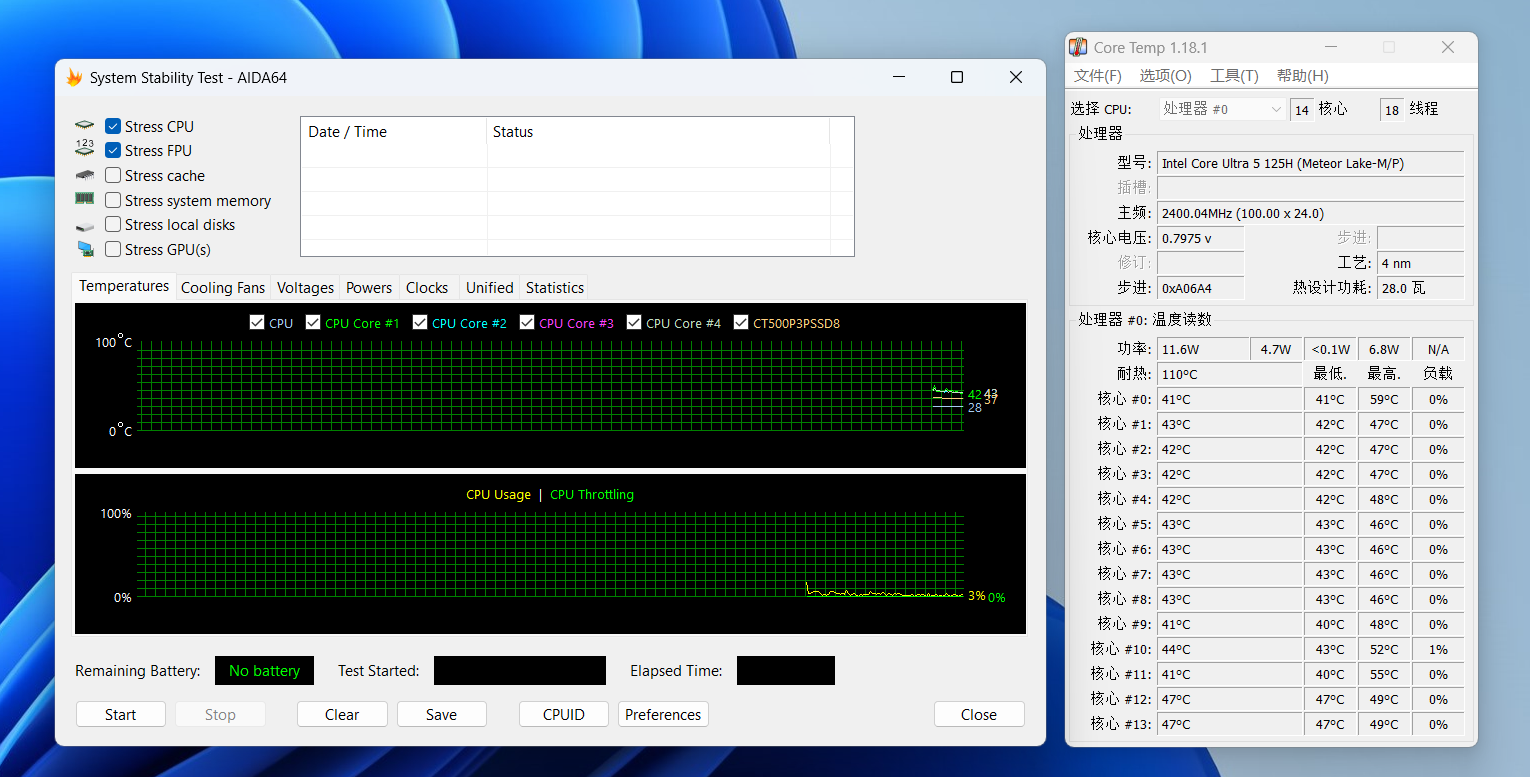Screen dimensions: 1530x777
Task: Click the disk drive icon beside Stress local disks
Action: pyautogui.click(x=85, y=225)
